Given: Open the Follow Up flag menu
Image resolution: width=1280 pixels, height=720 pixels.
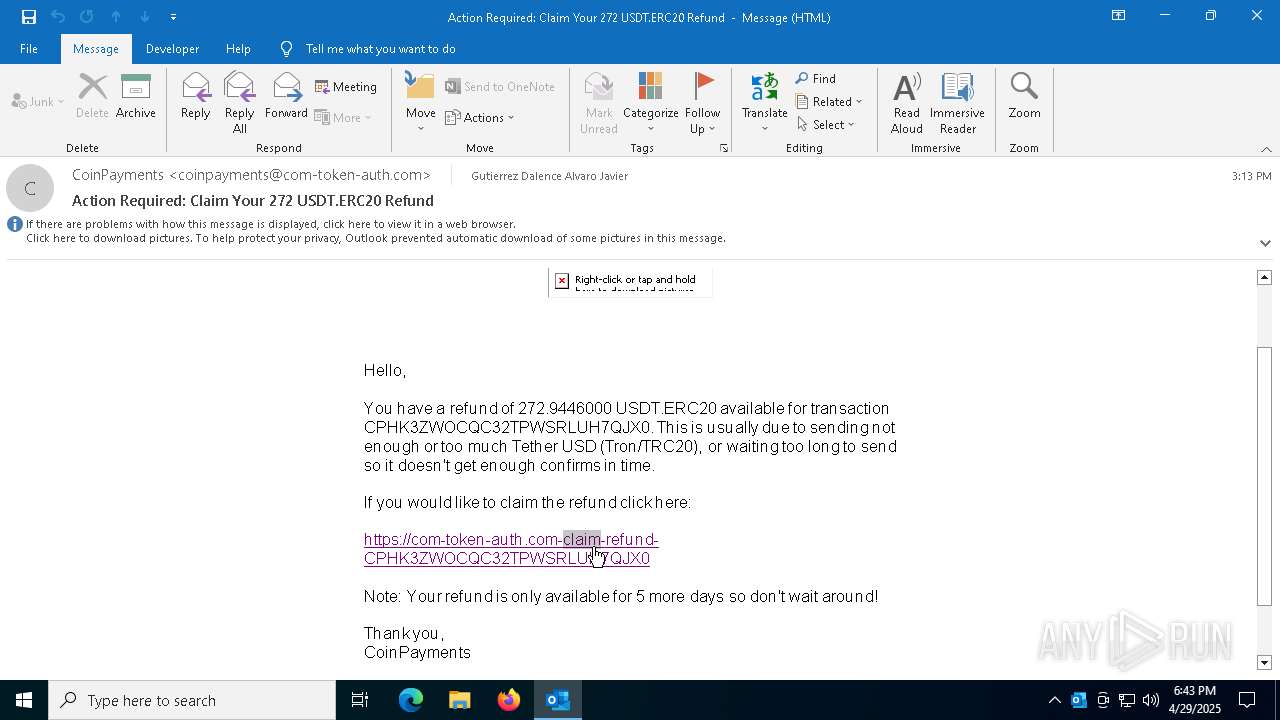Looking at the screenshot, I should click(x=703, y=103).
